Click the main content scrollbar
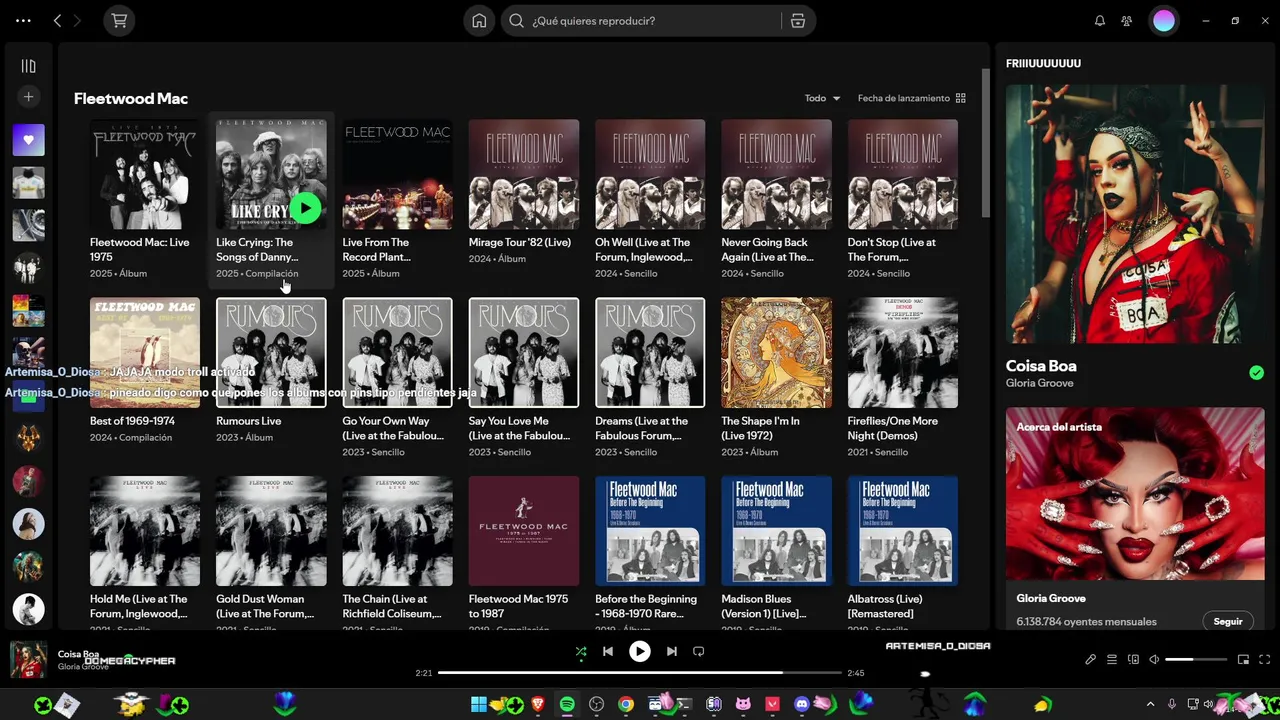 pyautogui.click(x=984, y=142)
